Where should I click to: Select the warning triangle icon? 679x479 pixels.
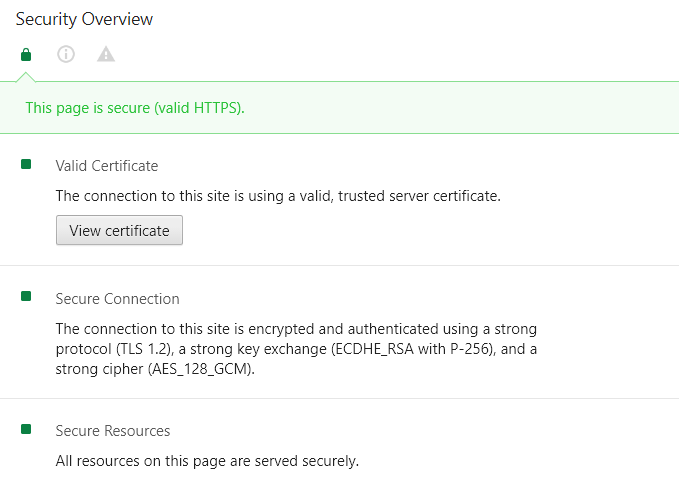106,54
